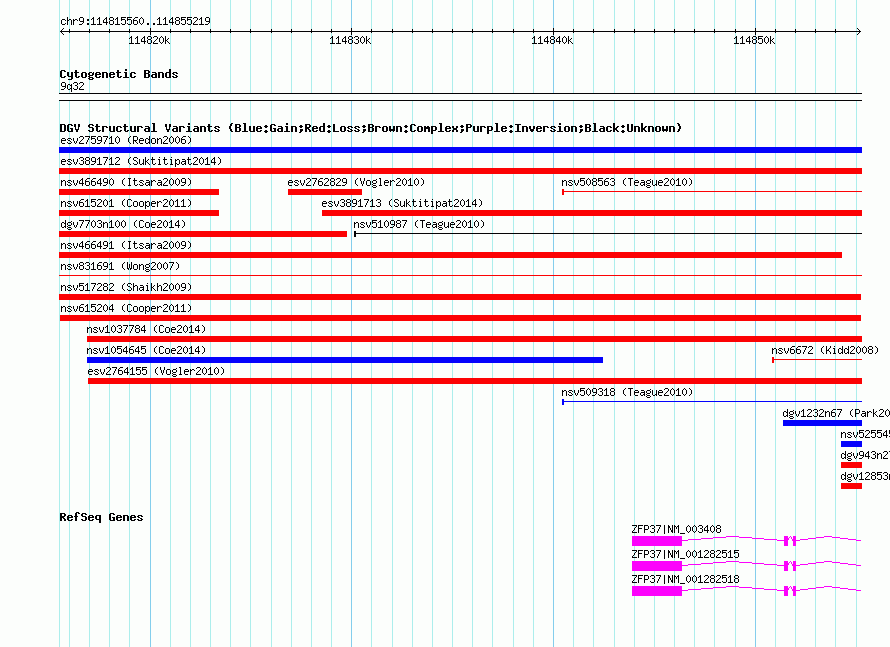Click nsv466491 (Itsara2009) label

pyautogui.click(x=126, y=245)
